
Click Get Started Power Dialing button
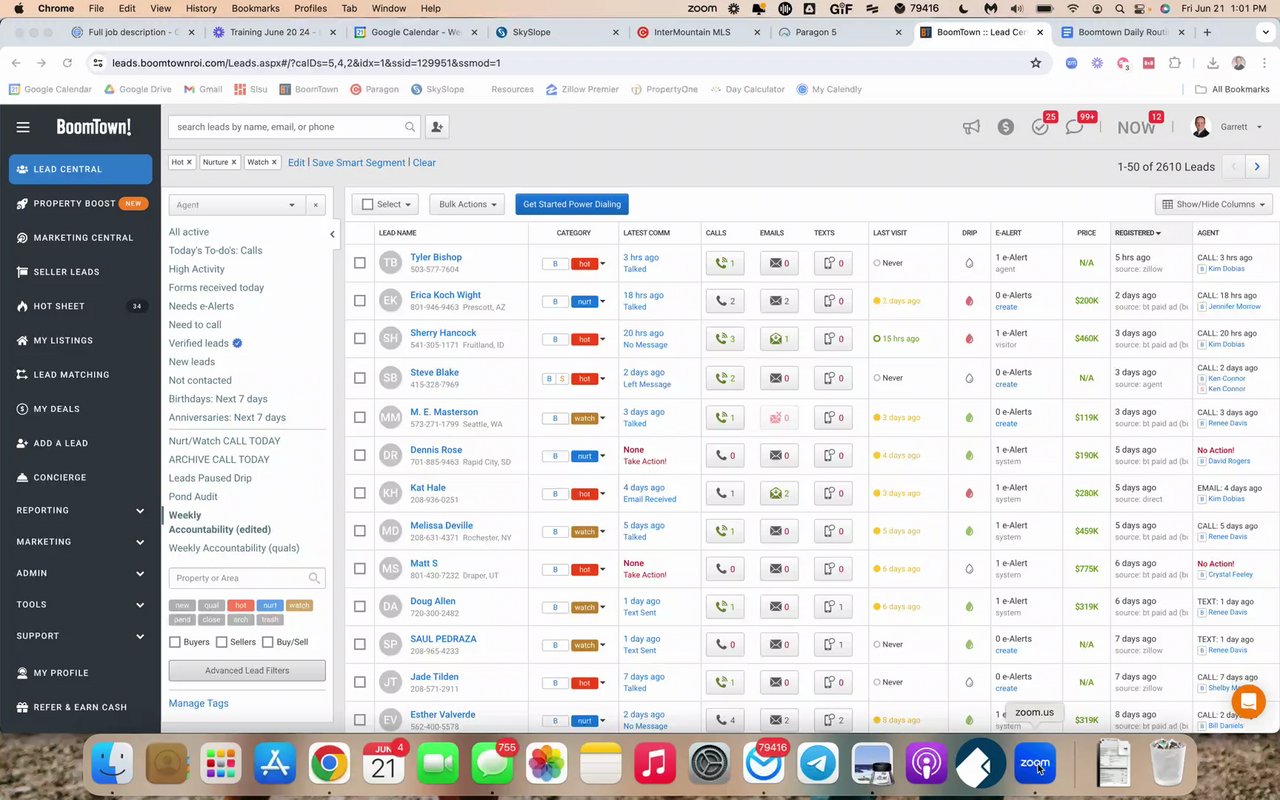[x=572, y=204]
